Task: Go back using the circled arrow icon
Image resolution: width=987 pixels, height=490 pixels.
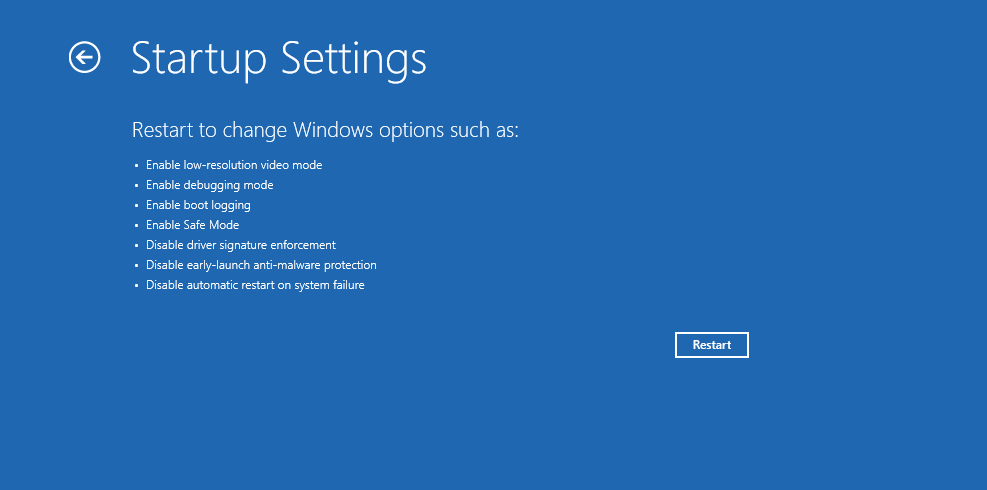Action: pos(84,57)
